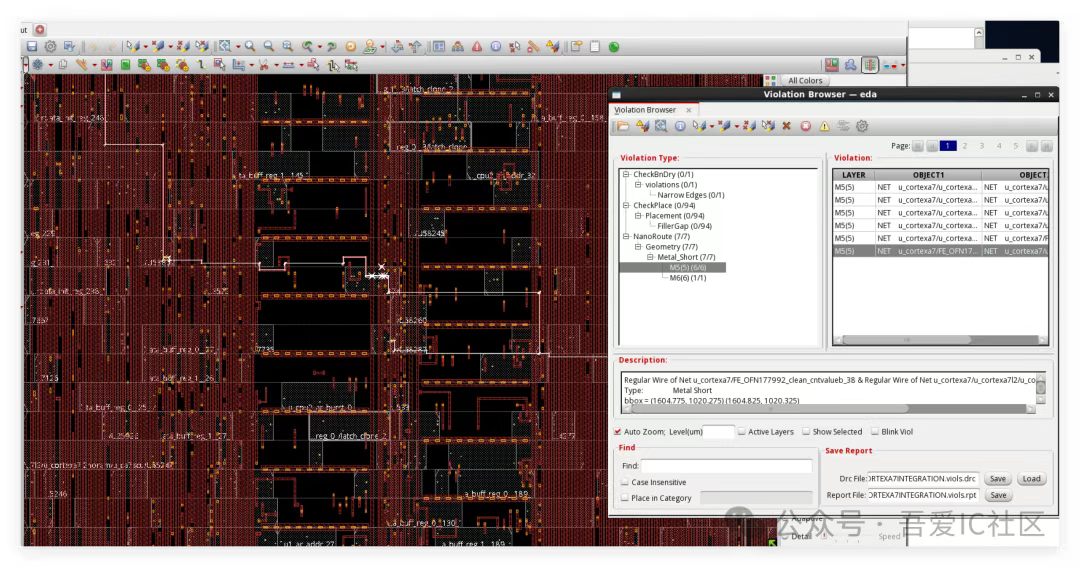Open dropdown arrow beside the scissors cut icon
The width and height of the screenshot is (1080, 567).
[276, 65]
